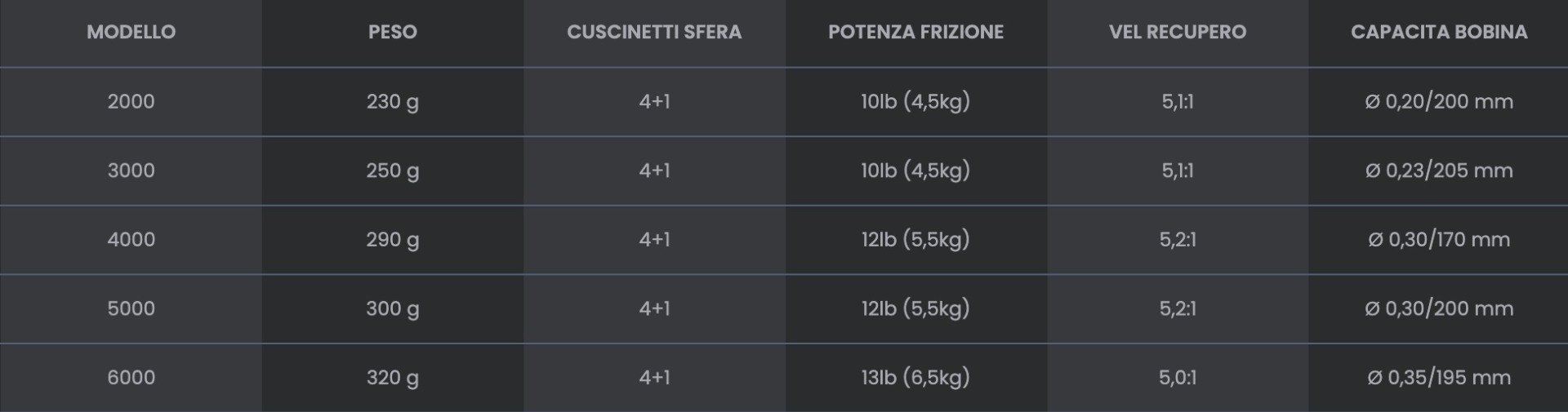Click the CAPACITA BOBINA column header

1438,32
